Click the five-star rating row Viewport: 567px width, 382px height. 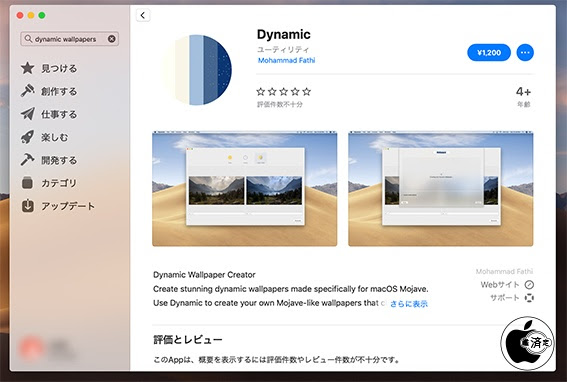click(284, 92)
